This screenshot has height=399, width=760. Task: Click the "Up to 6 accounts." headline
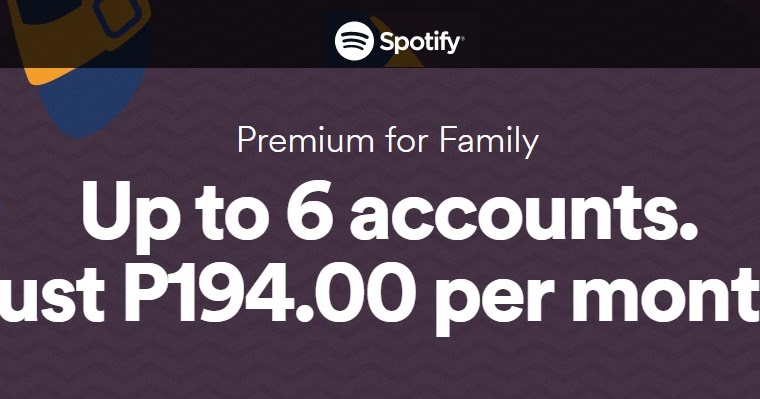[389, 213]
